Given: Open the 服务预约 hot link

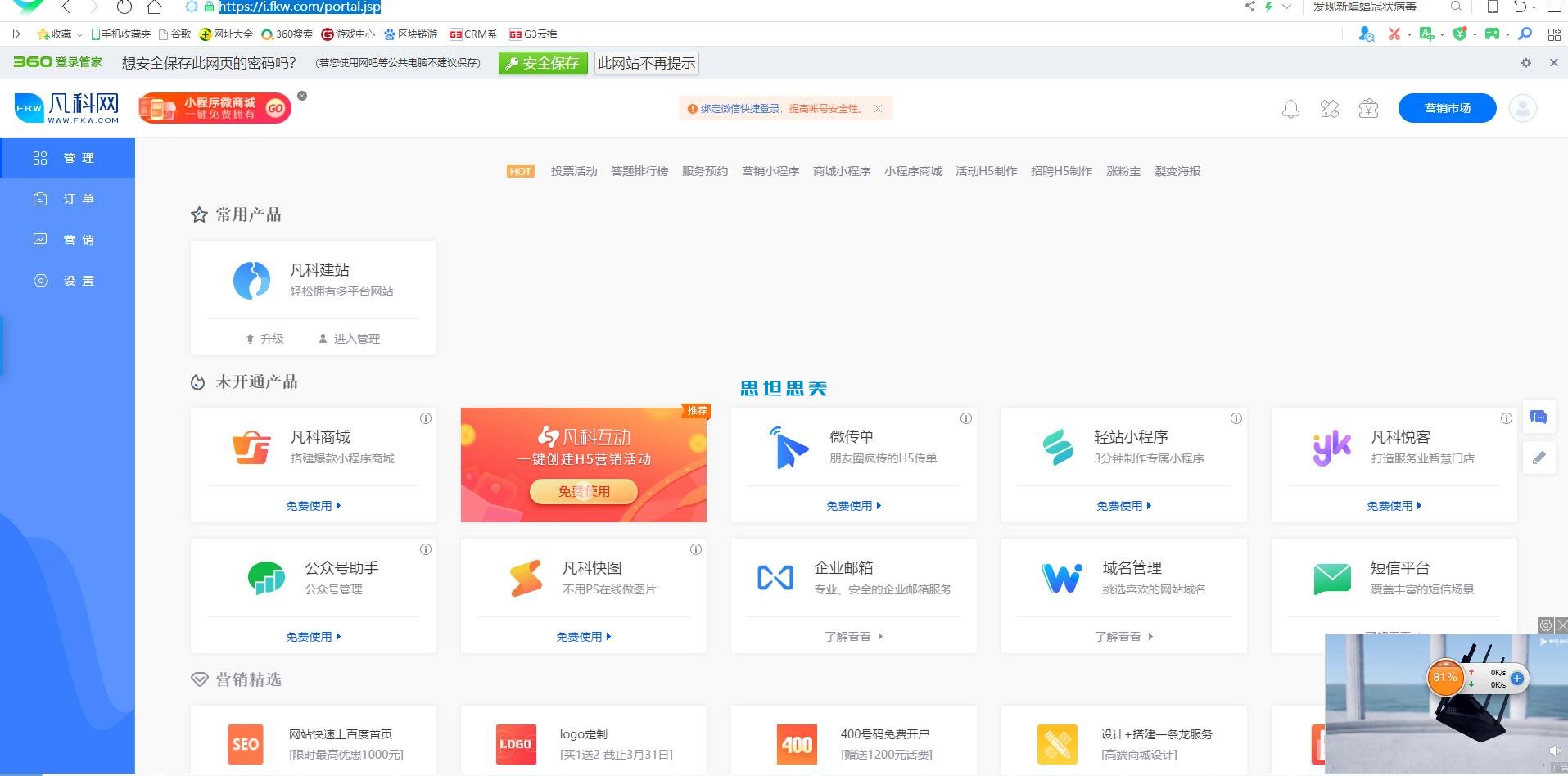Looking at the screenshot, I should [705, 171].
